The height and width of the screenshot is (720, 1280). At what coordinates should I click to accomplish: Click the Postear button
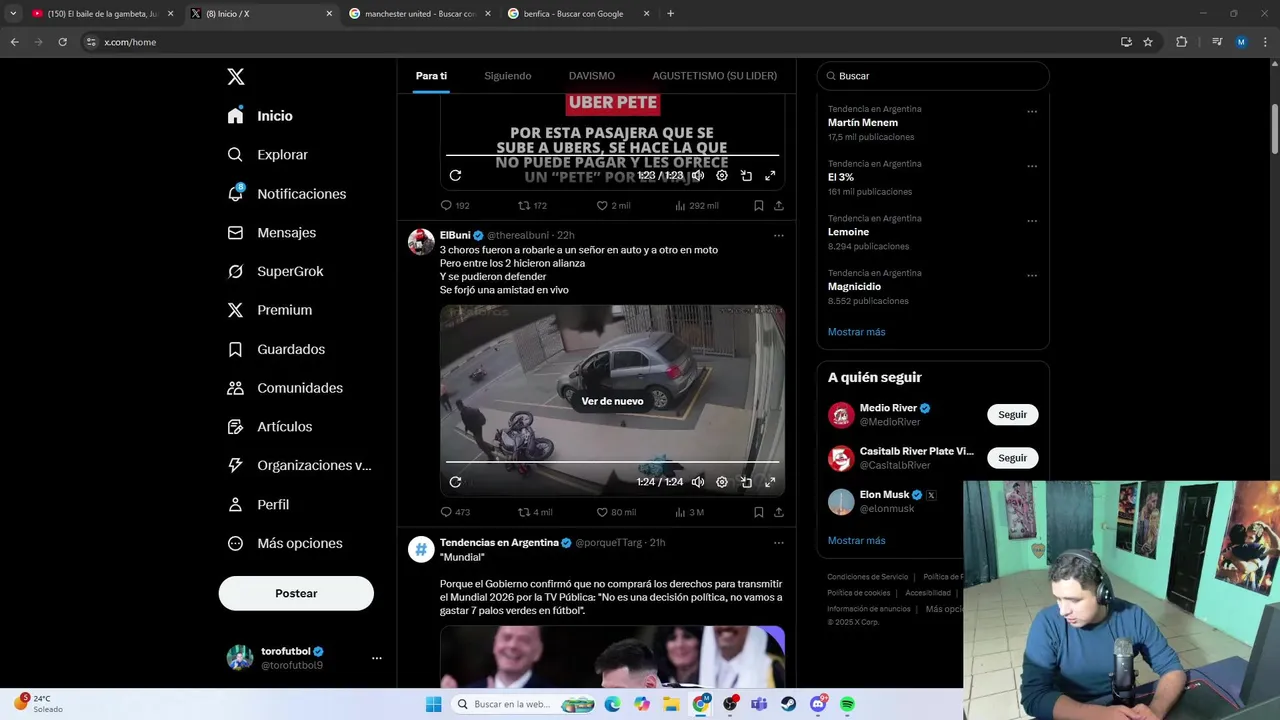[x=296, y=593]
